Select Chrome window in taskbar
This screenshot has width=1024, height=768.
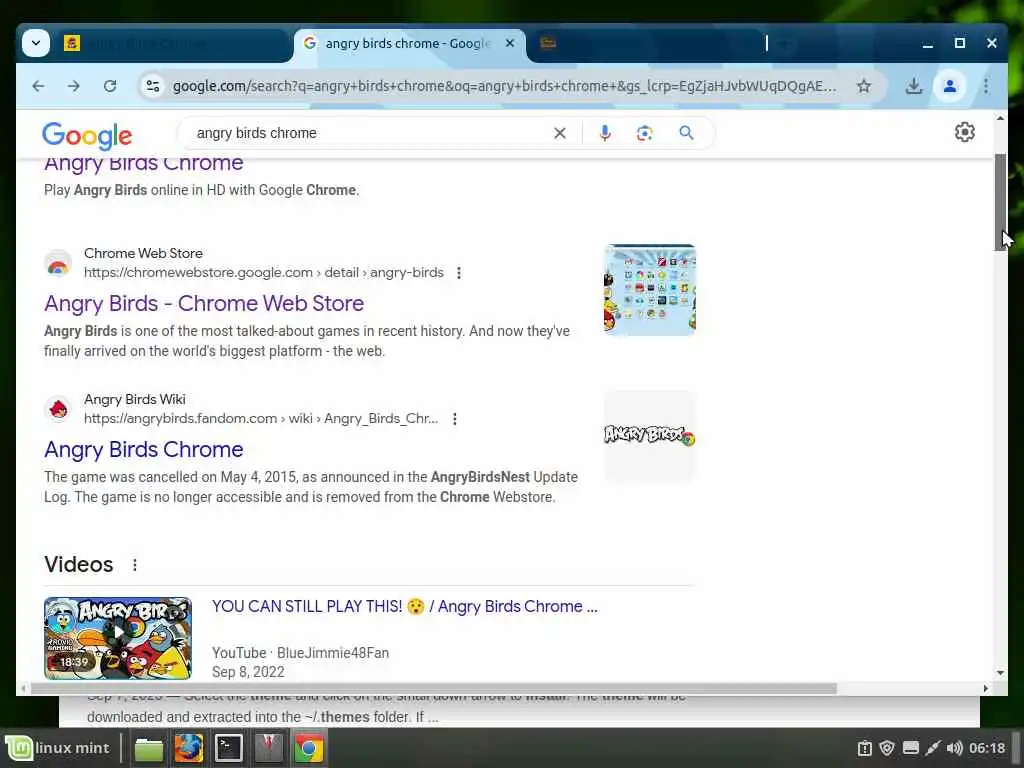pyautogui.click(x=308, y=749)
